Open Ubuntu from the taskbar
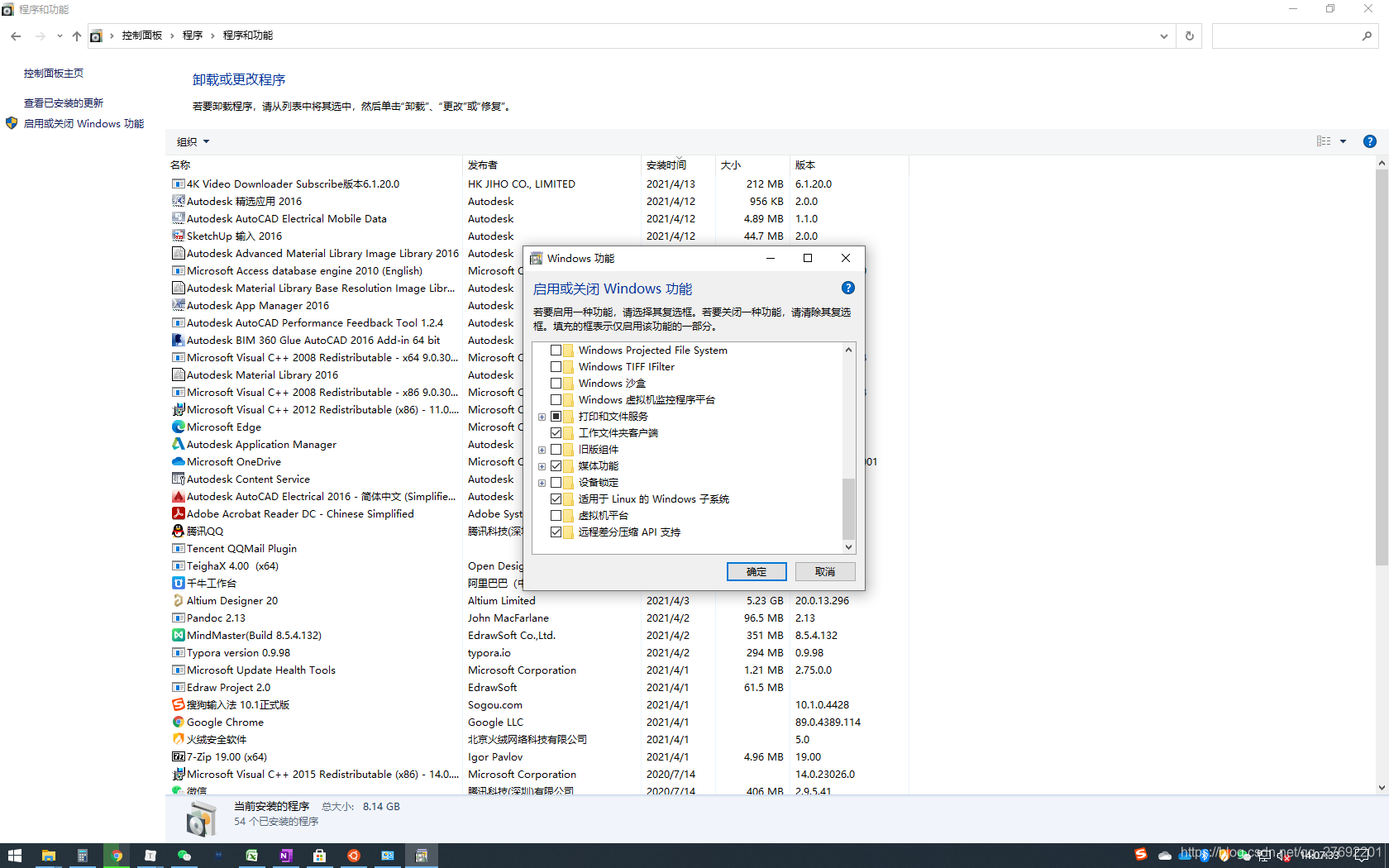Screen dimensions: 1389x868 click(x=354, y=856)
